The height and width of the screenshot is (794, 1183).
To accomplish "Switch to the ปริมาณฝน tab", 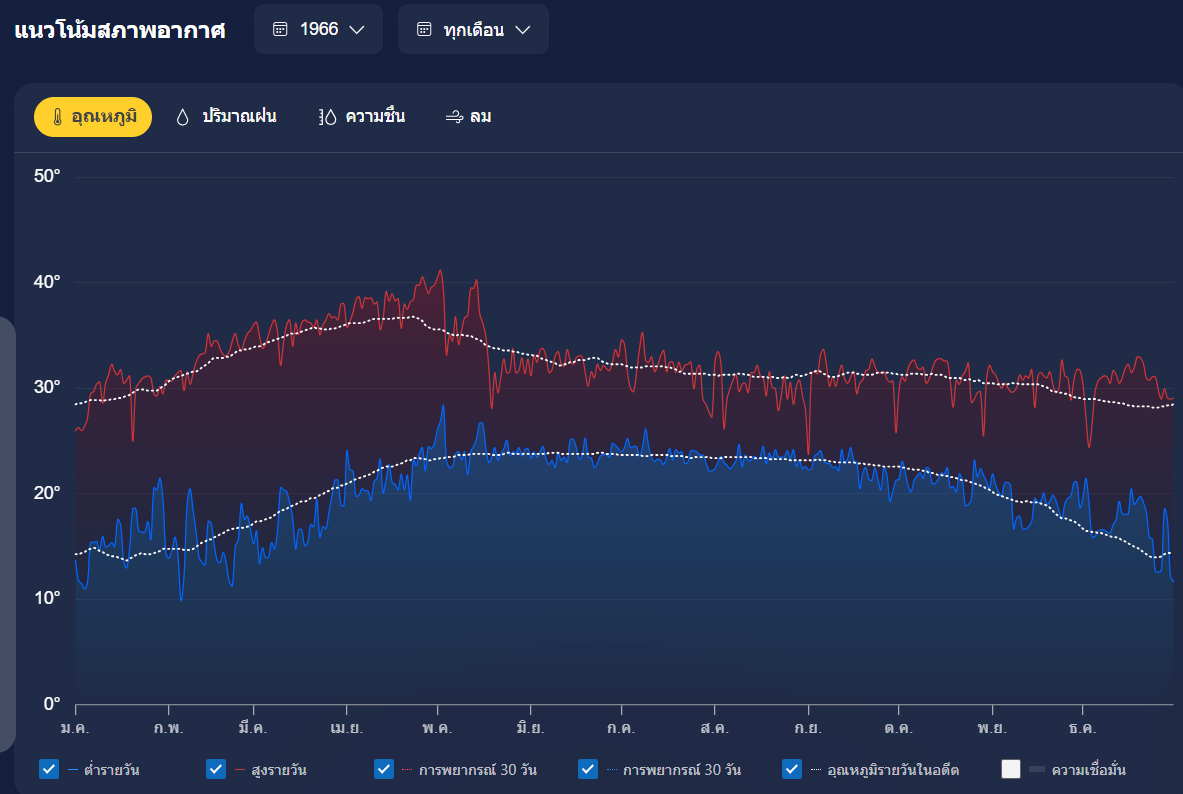I will click(226, 117).
